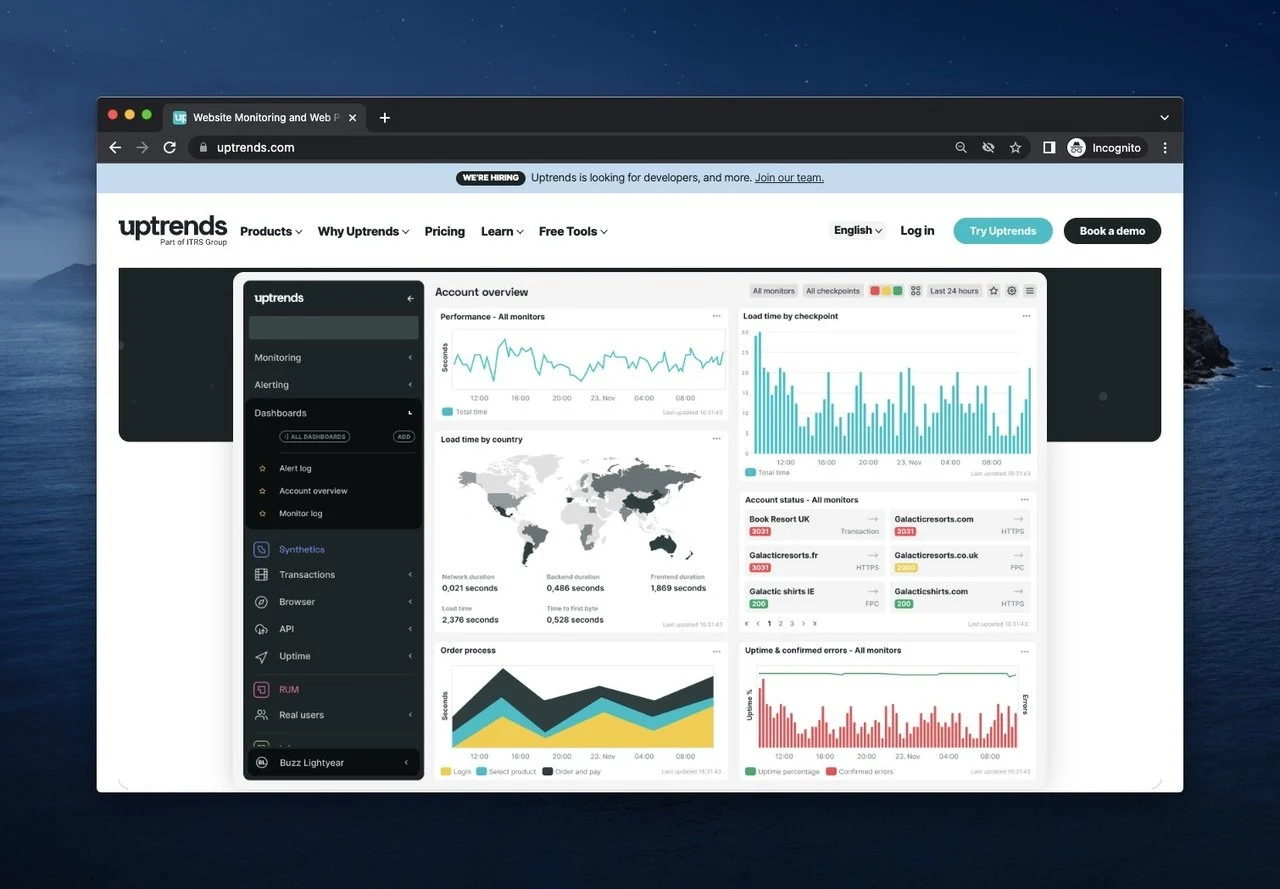Reload the page in Chrome
The image size is (1280, 889).
click(x=170, y=147)
